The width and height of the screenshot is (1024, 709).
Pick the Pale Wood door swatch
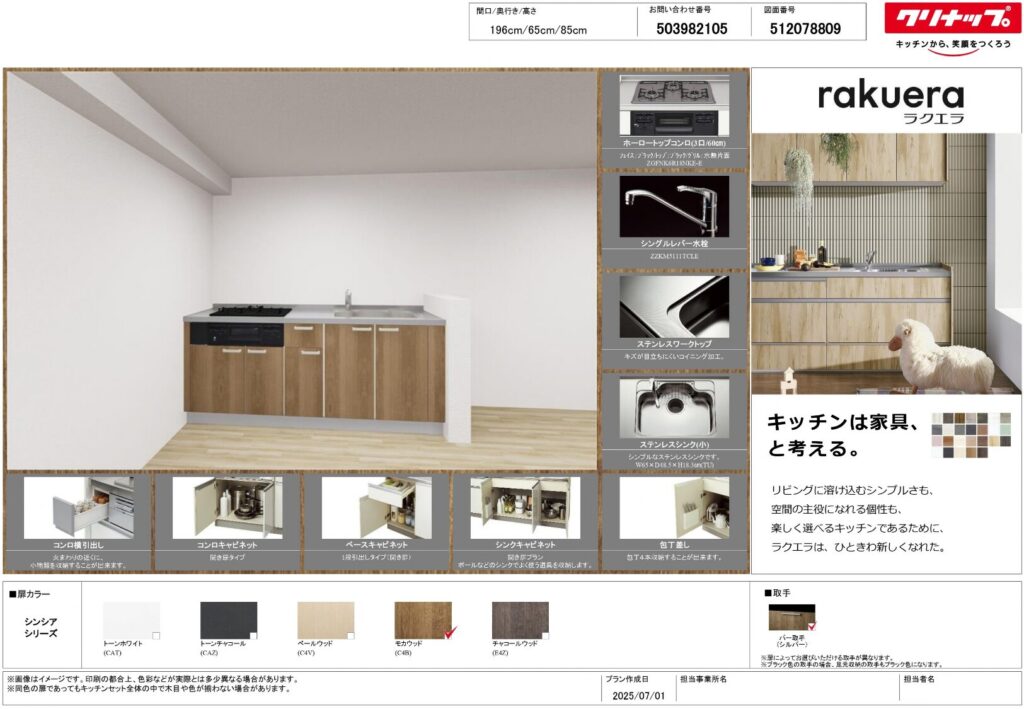325,619
